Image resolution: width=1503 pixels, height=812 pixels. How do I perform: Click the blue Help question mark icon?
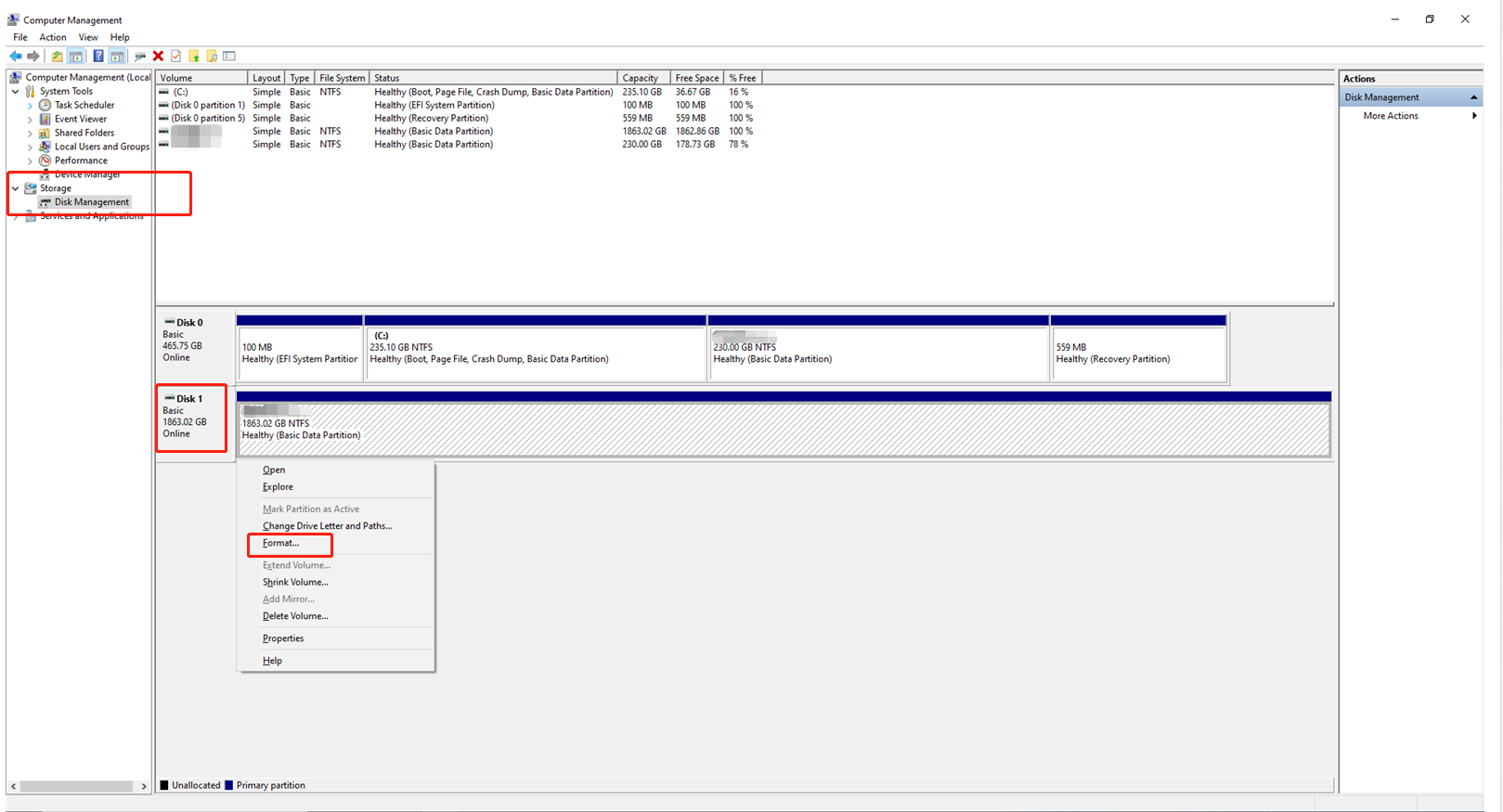[x=98, y=57]
